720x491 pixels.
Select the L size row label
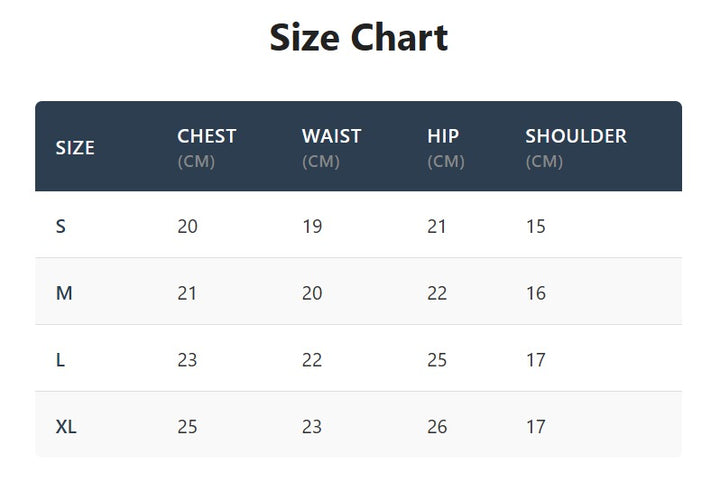click(61, 360)
